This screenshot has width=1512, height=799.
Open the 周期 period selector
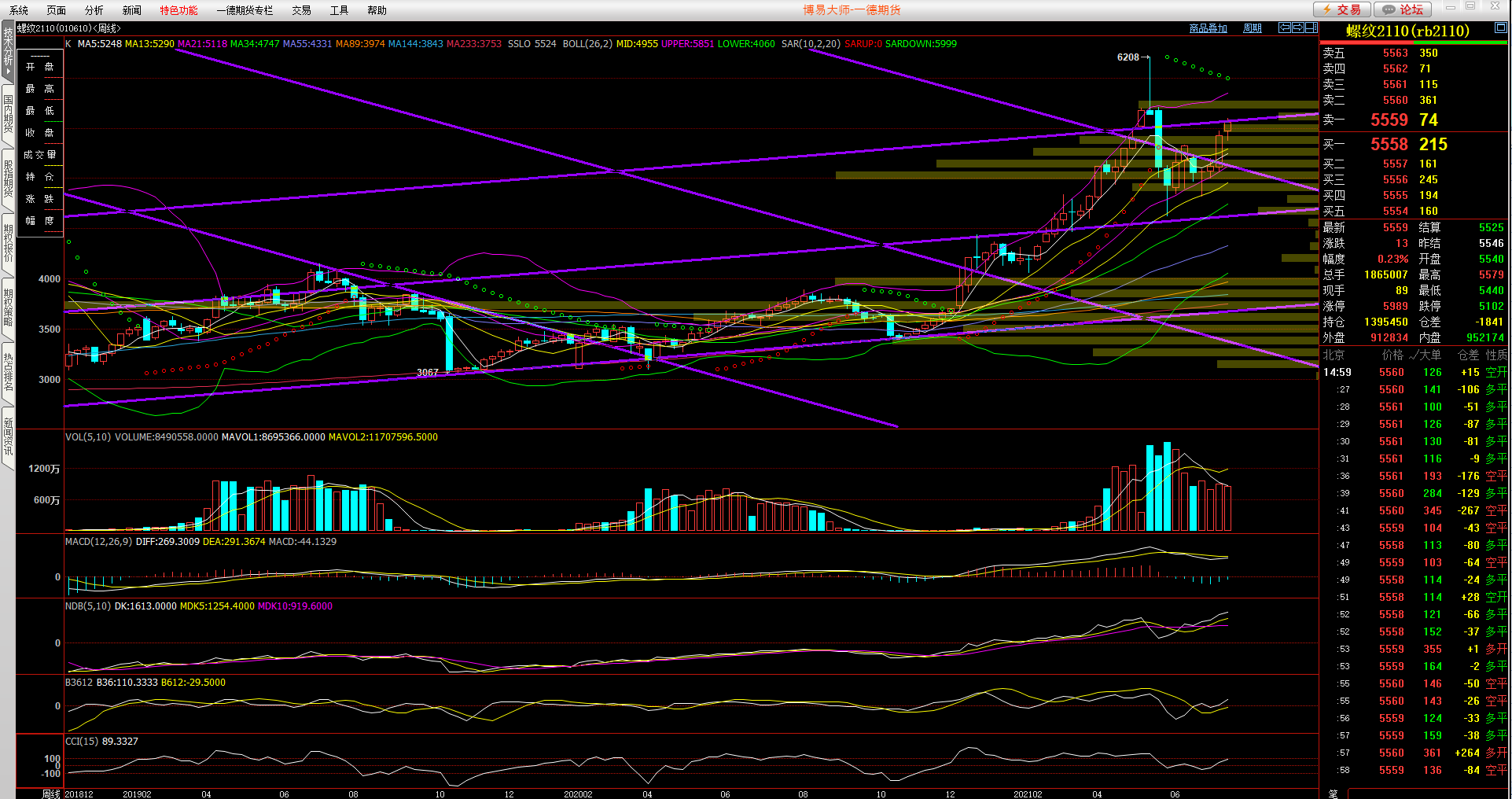coord(1252,28)
